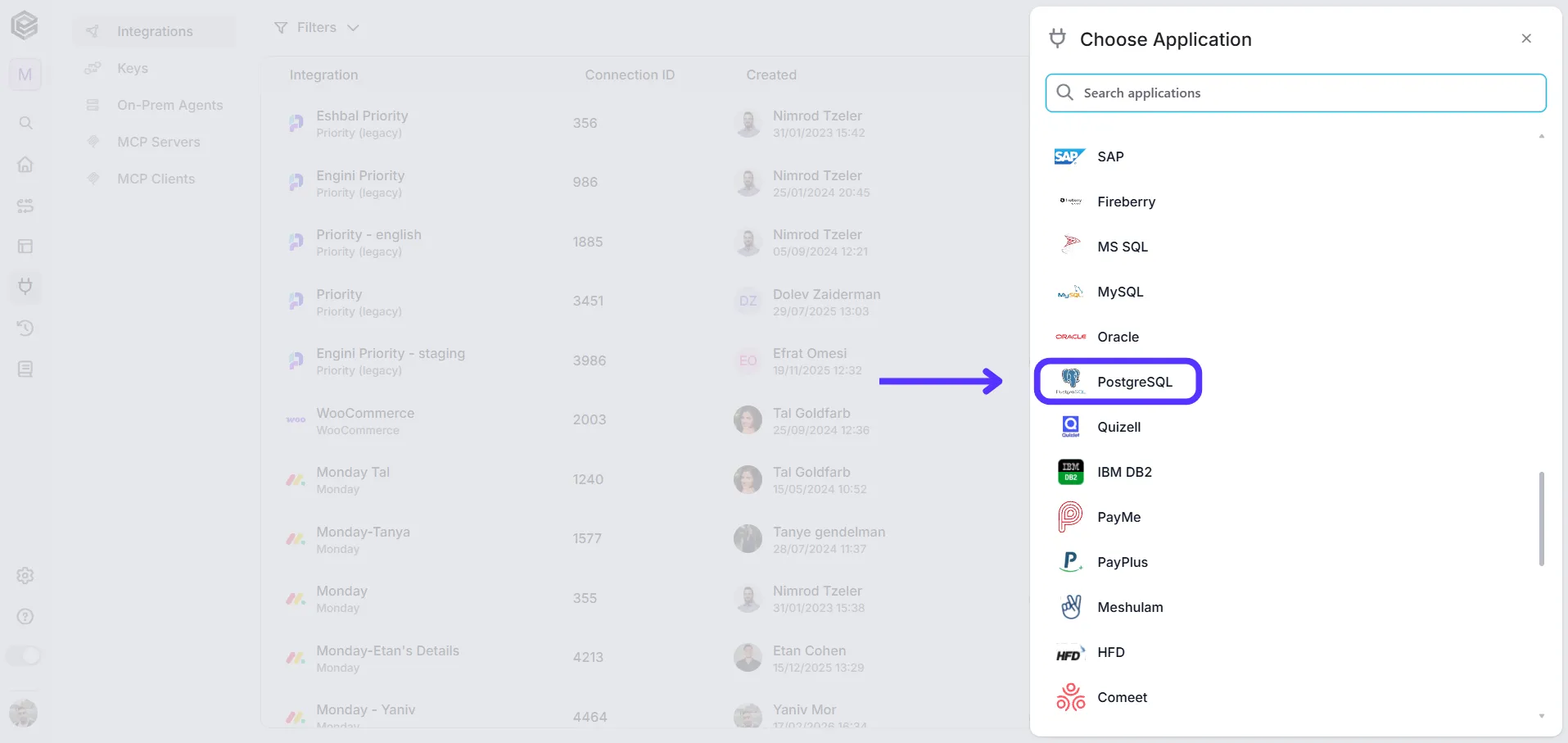1568x743 pixels.
Task: Open the user avatar at sidebar bottom
Action: tap(24, 713)
